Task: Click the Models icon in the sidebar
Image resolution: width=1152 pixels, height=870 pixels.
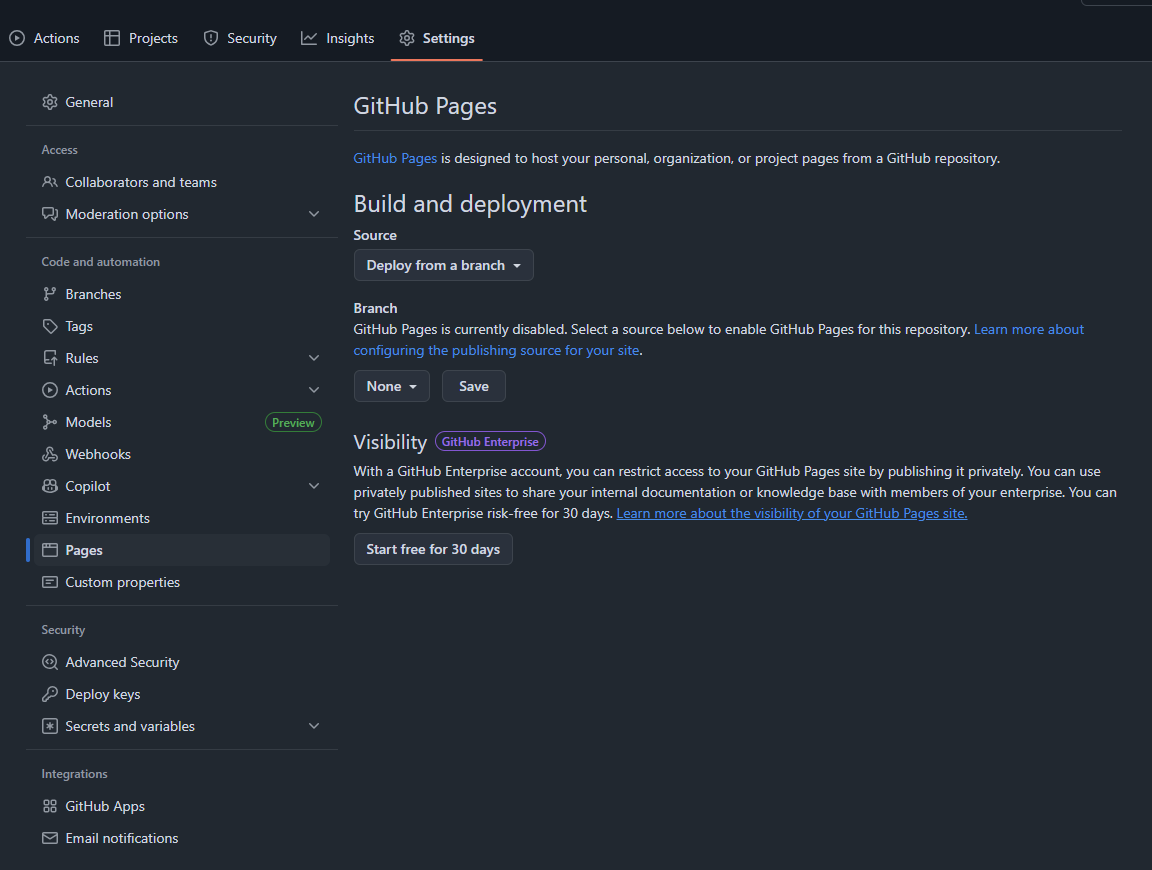Action: [50, 422]
